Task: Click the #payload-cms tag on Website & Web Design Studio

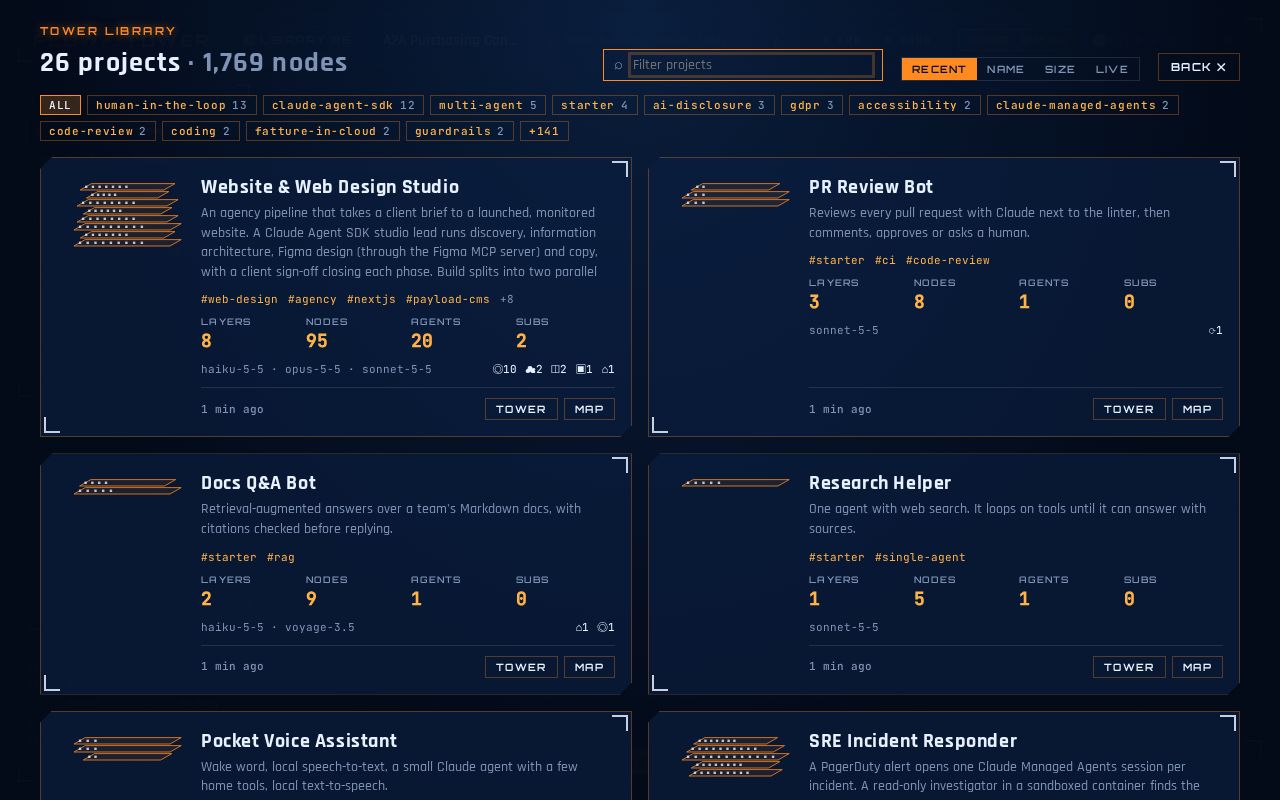Action: tap(448, 299)
